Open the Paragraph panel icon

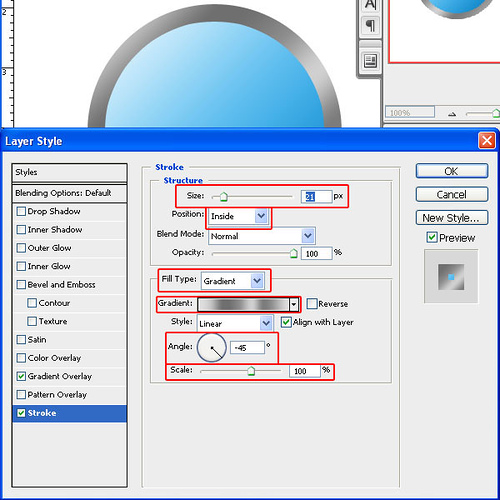tap(370, 26)
